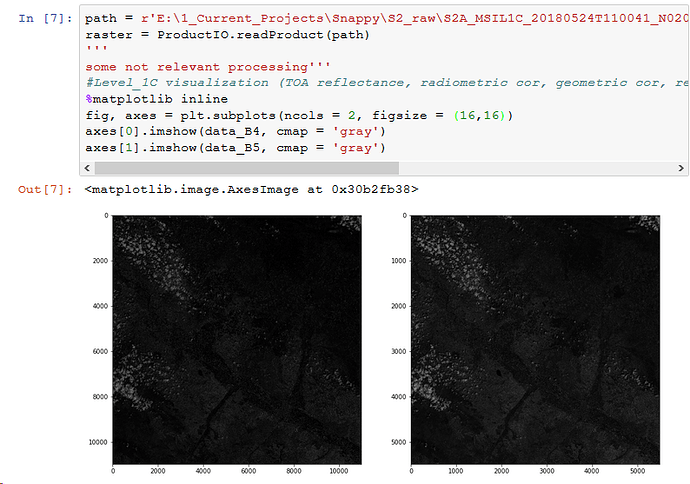Click the 1000 y-axis label on right plot
This screenshot has width=690, height=484.
399,261
